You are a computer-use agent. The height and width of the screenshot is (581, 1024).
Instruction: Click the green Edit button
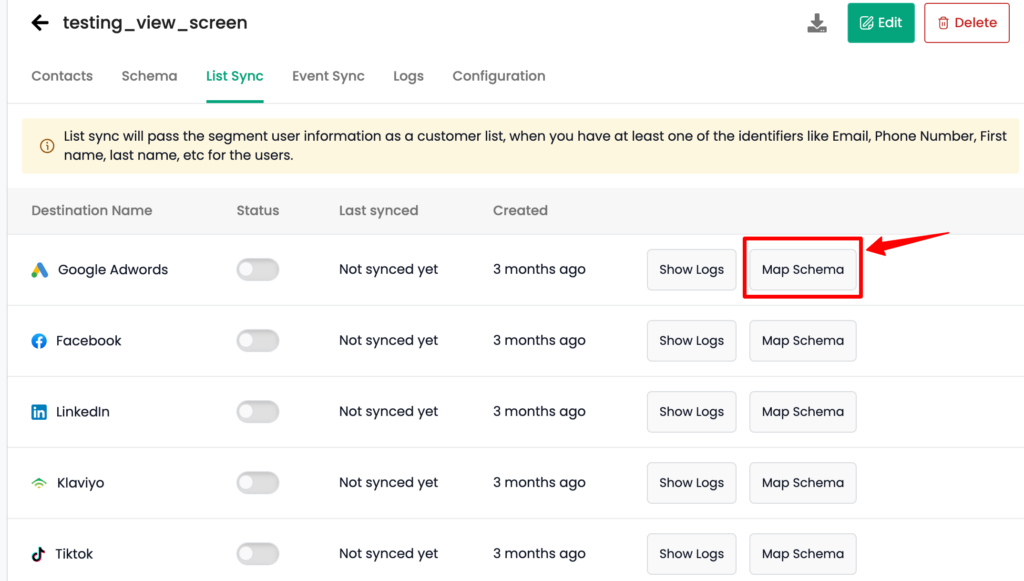[881, 23]
